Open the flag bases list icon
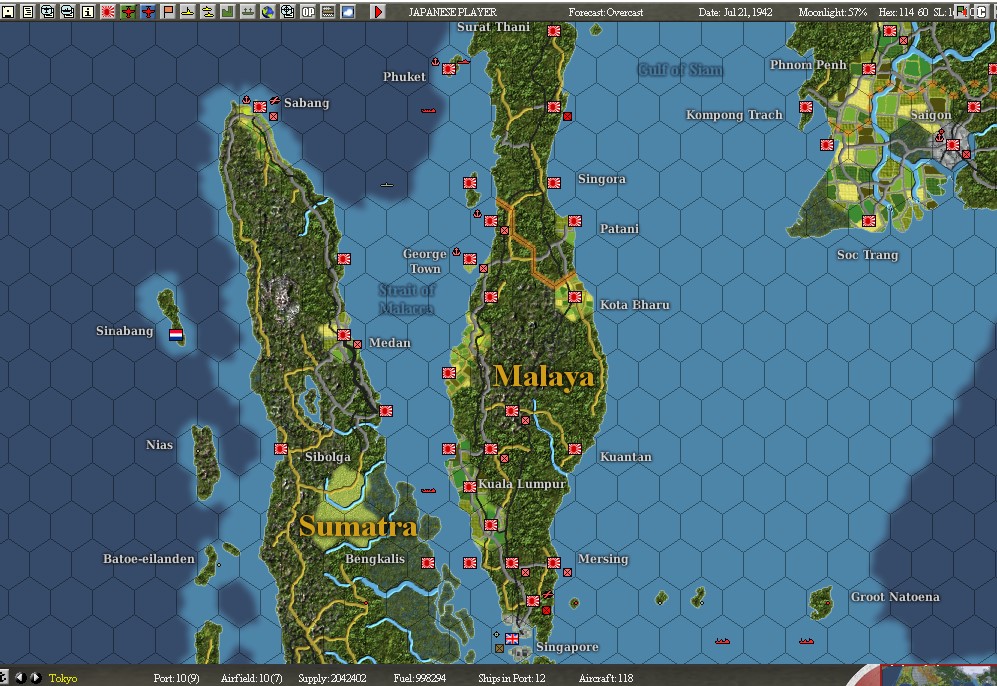This screenshot has height=686, width=997. point(167,9)
